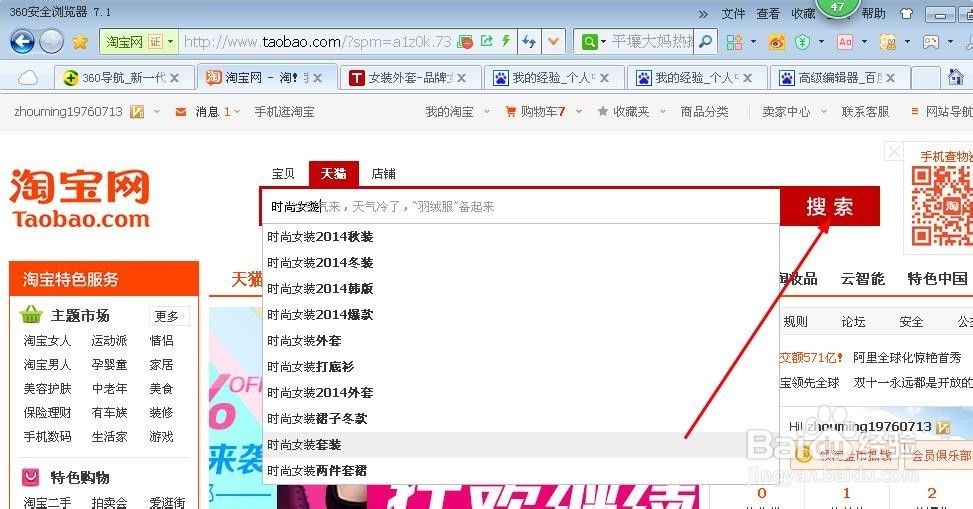Close the 360导航 tab
The image size is (973, 509).
(x=175, y=78)
